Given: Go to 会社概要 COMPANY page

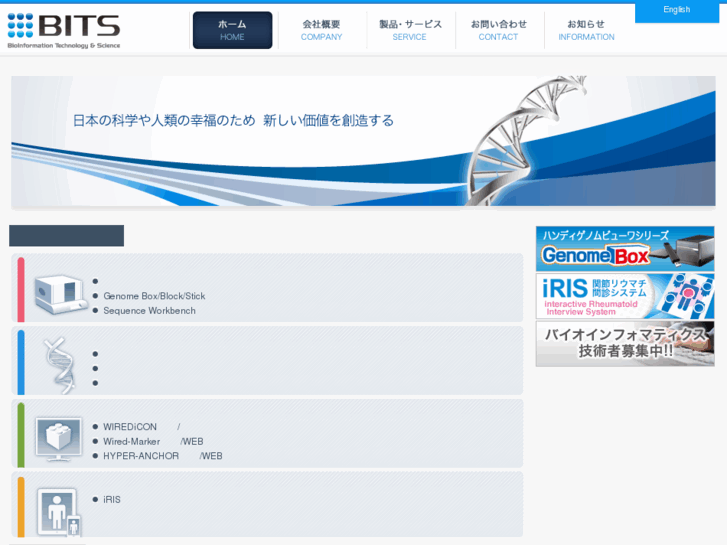Looking at the screenshot, I should click(x=321, y=30).
